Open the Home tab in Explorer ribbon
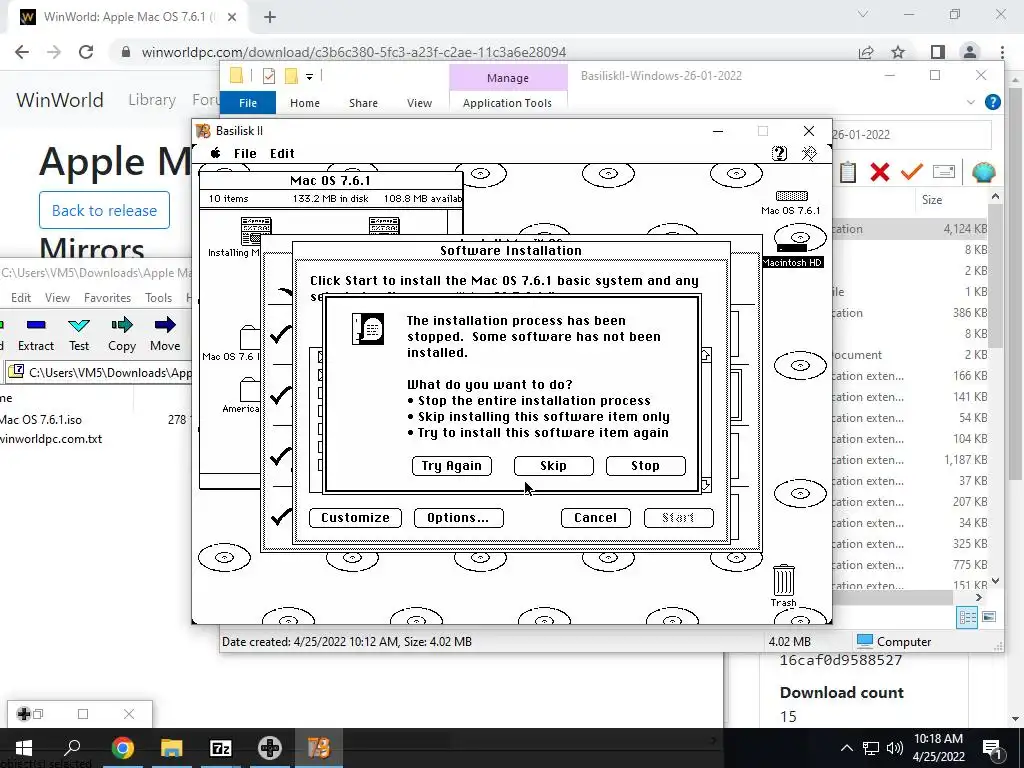1024x768 pixels. [305, 103]
